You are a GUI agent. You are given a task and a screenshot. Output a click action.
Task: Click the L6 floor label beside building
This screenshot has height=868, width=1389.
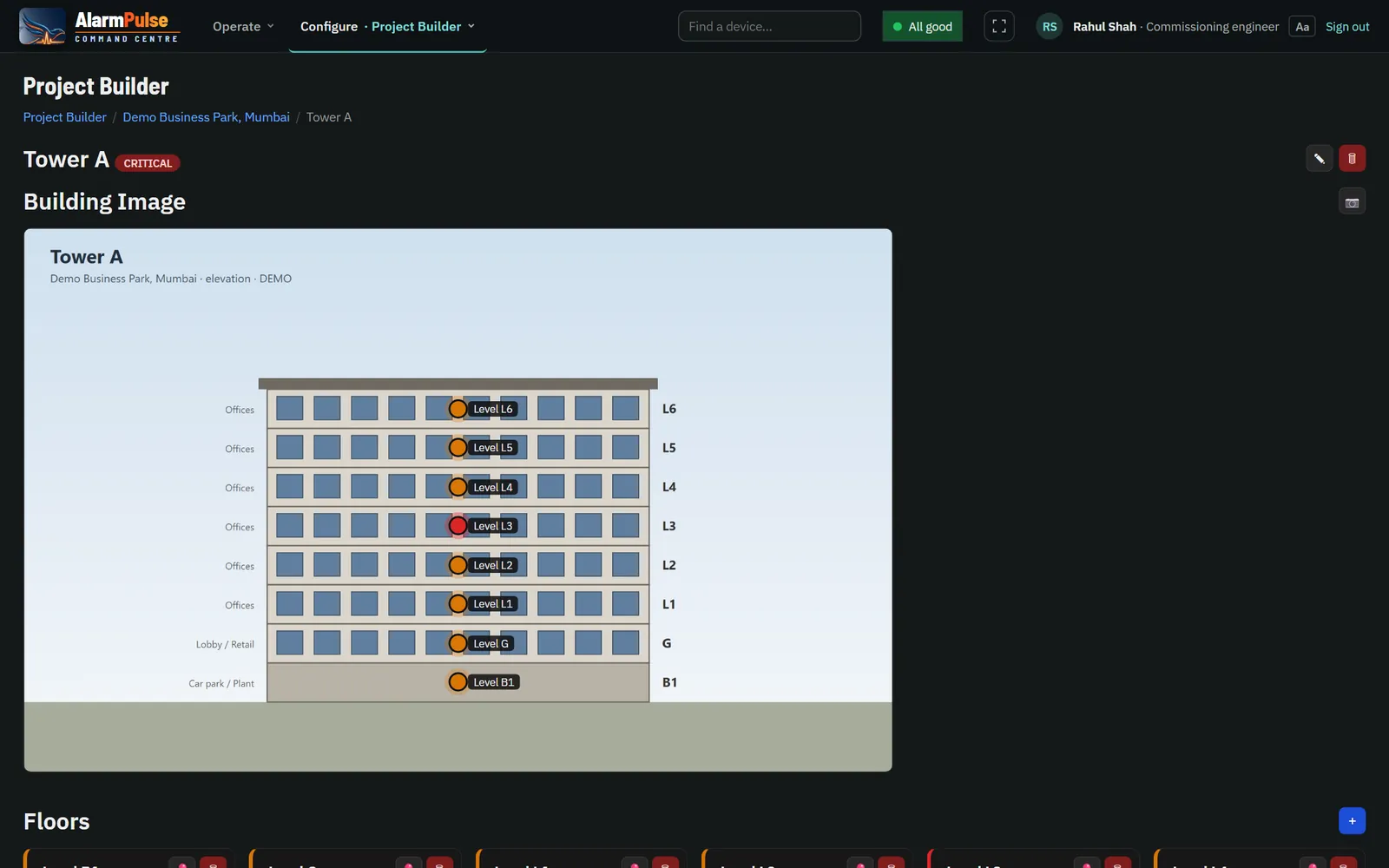click(669, 409)
